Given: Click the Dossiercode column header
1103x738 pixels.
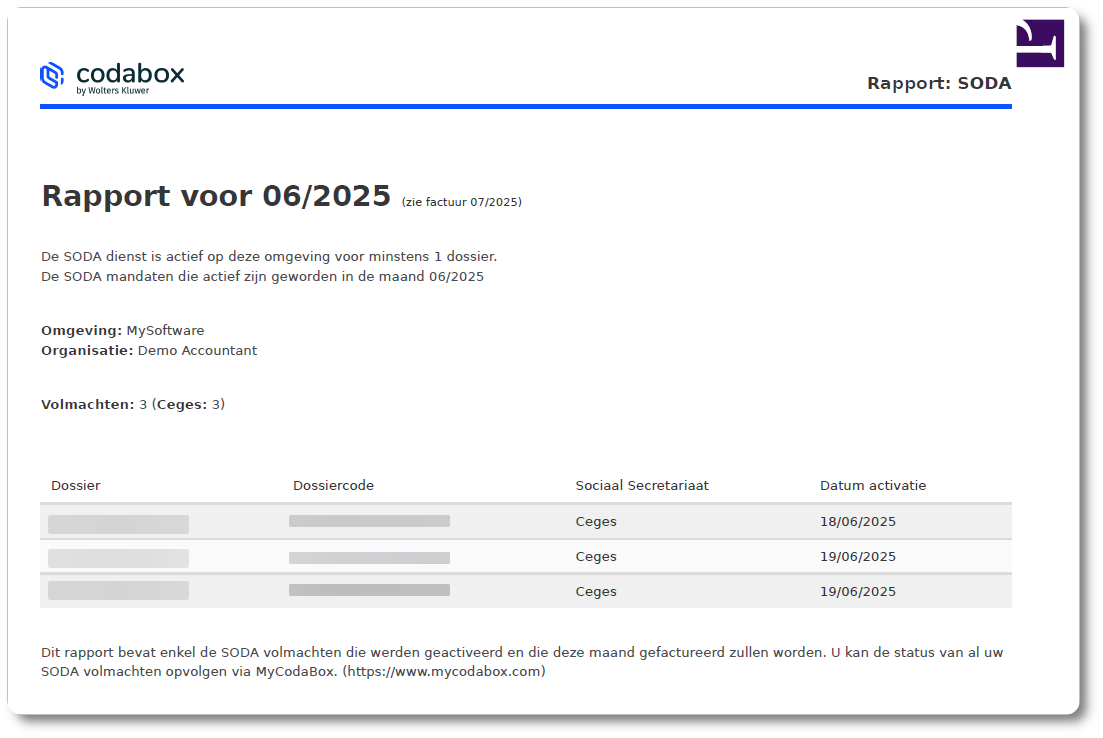Looking at the screenshot, I should (x=332, y=485).
